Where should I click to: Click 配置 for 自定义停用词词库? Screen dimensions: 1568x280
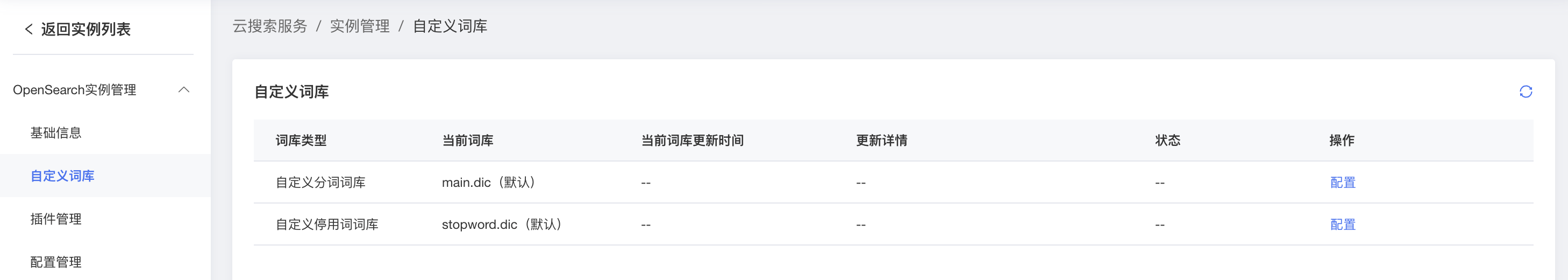1342,225
